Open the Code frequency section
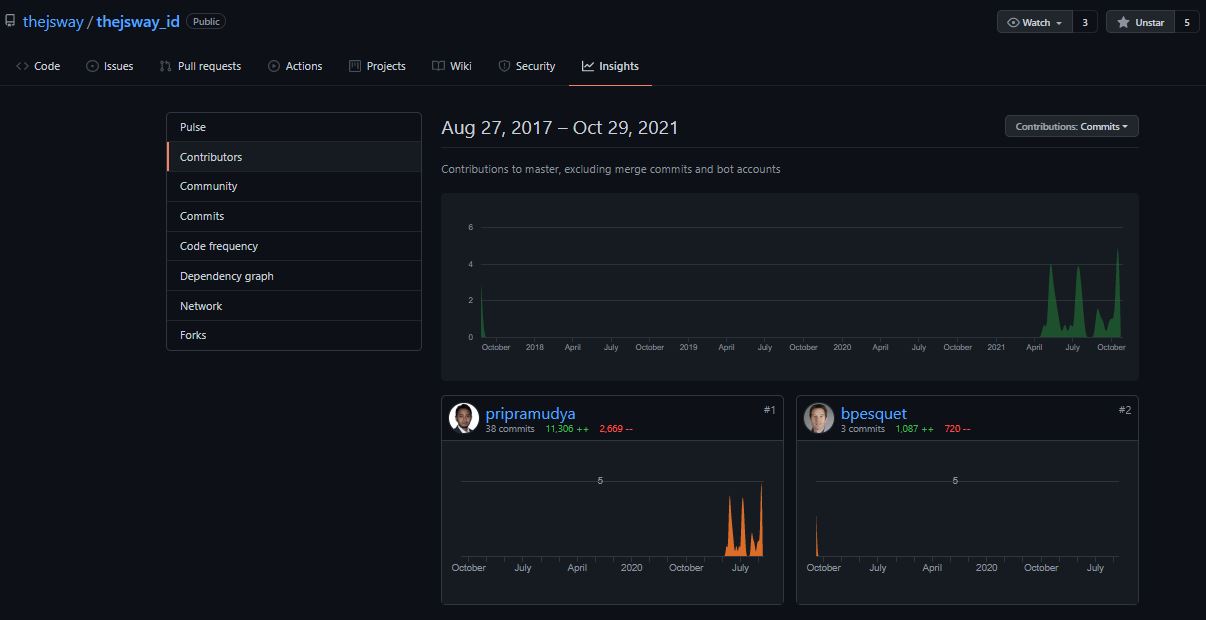Viewport: 1206px width, 620px height. tap(218, 246)
